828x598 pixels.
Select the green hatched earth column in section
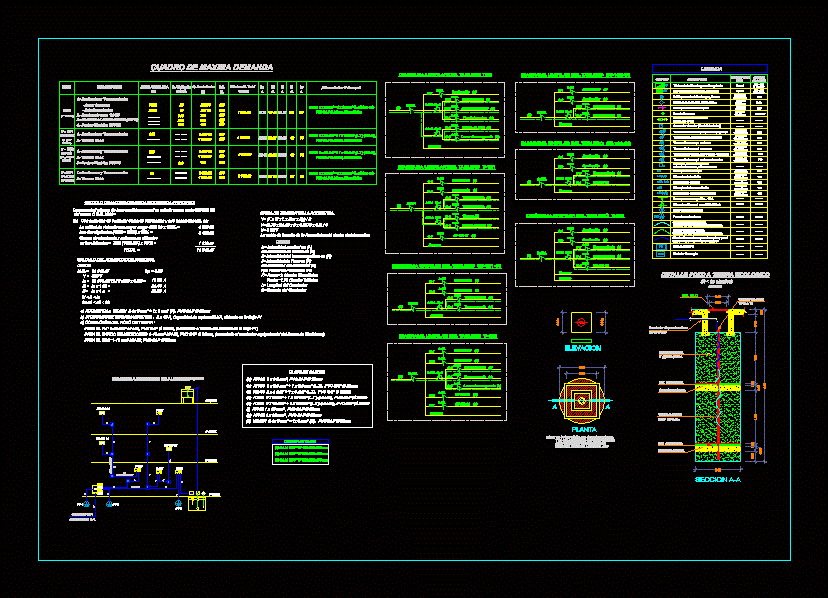pos(718,396)
